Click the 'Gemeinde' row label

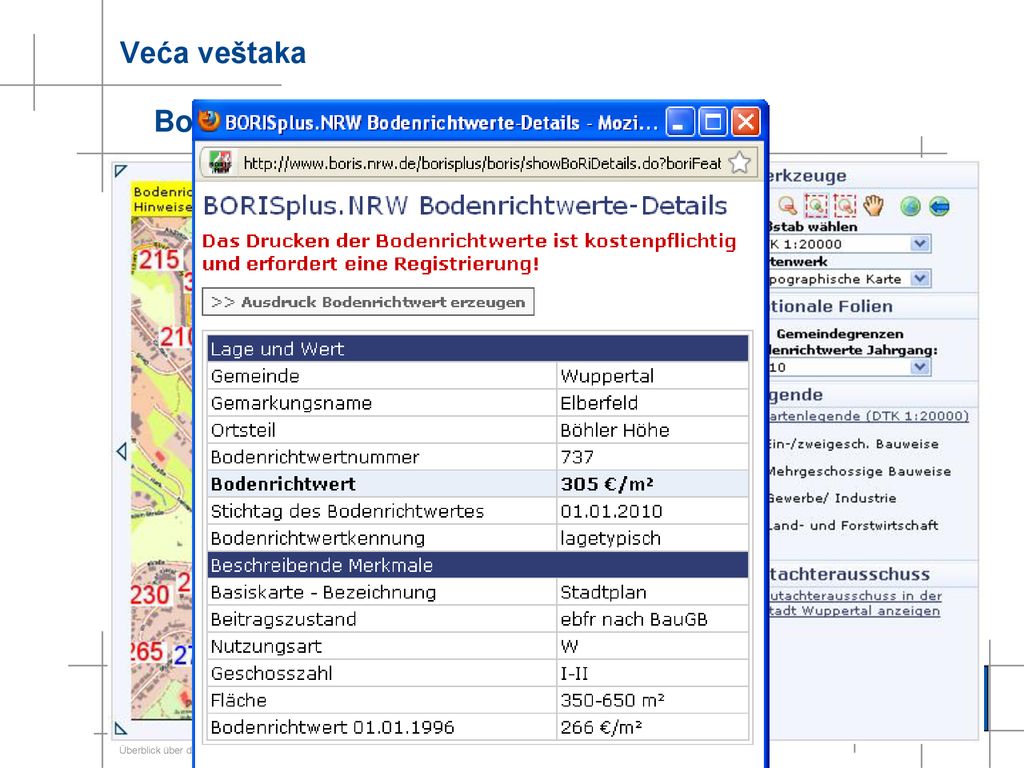pyautogui.click(x=255, y=376)
